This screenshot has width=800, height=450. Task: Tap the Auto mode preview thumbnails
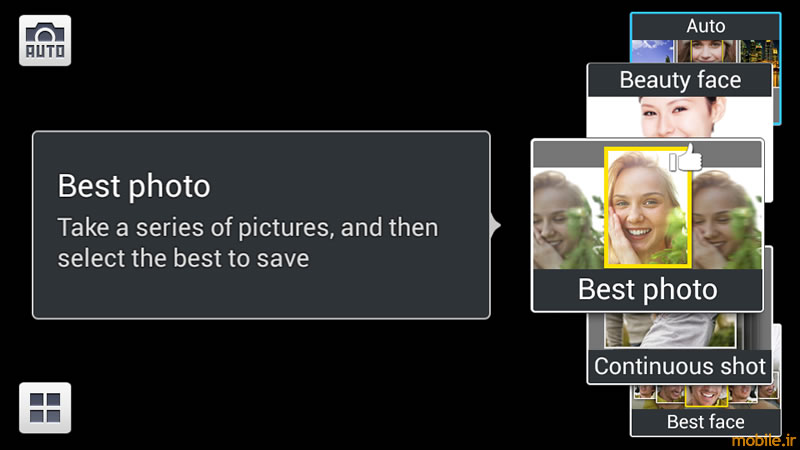pyautogui.click(x=706, y=51)
